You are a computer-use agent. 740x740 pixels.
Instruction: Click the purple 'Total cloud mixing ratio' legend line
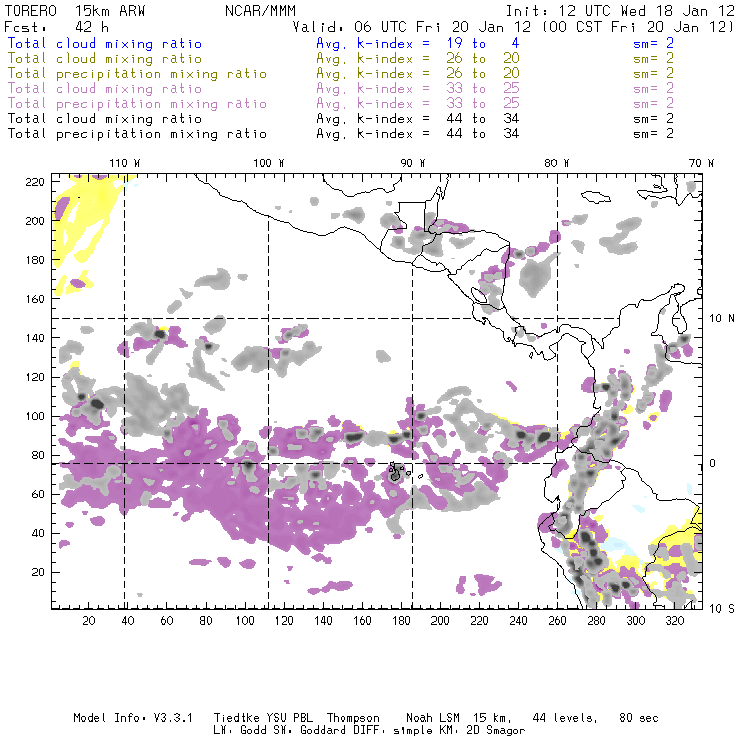coord(105,89)
